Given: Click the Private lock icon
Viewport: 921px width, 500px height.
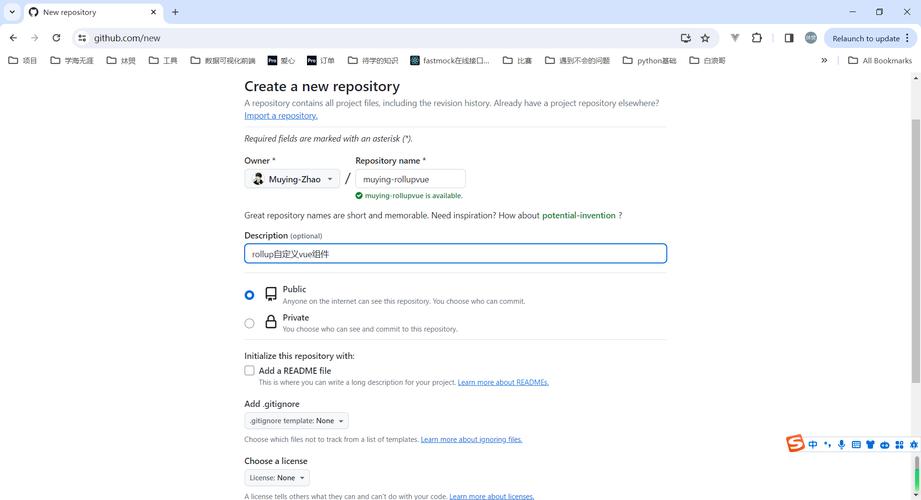Looking at the screenshot, I should (x=271, y=321).
